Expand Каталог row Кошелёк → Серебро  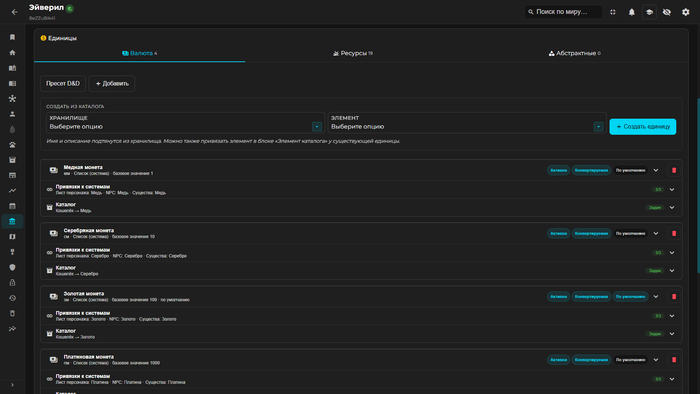tap(672, 271)
